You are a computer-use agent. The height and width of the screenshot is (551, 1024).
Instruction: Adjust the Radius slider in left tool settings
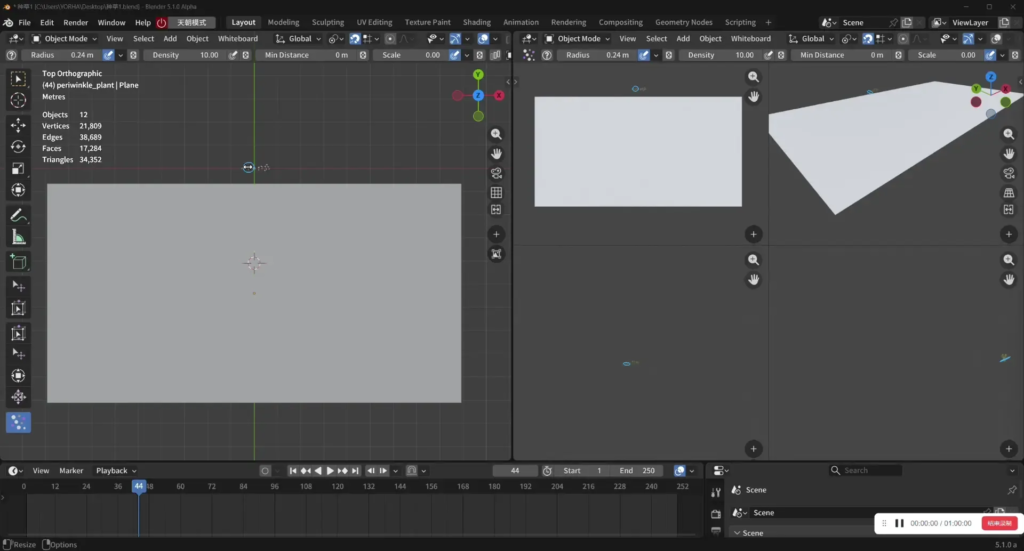click(61, 55)
